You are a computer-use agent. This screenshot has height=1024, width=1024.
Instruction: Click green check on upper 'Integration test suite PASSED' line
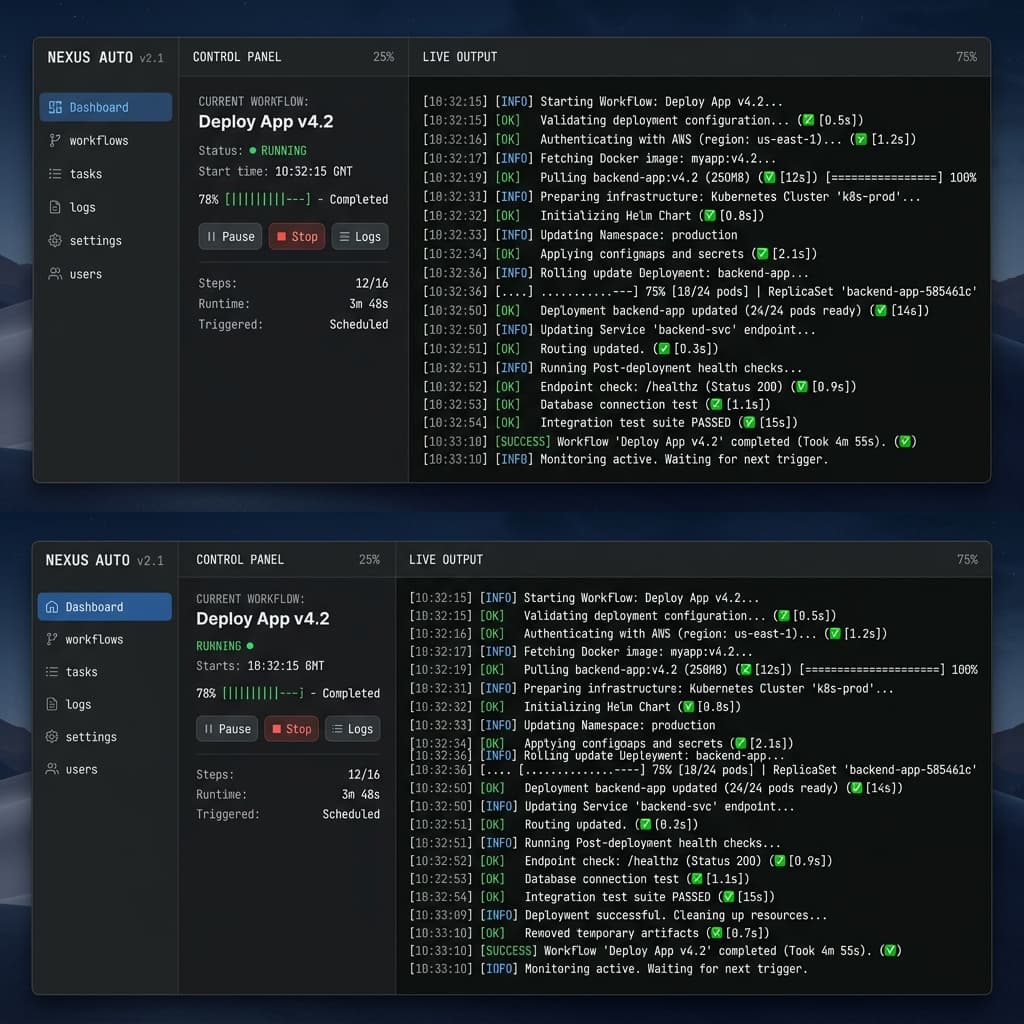tap(749, 423)
